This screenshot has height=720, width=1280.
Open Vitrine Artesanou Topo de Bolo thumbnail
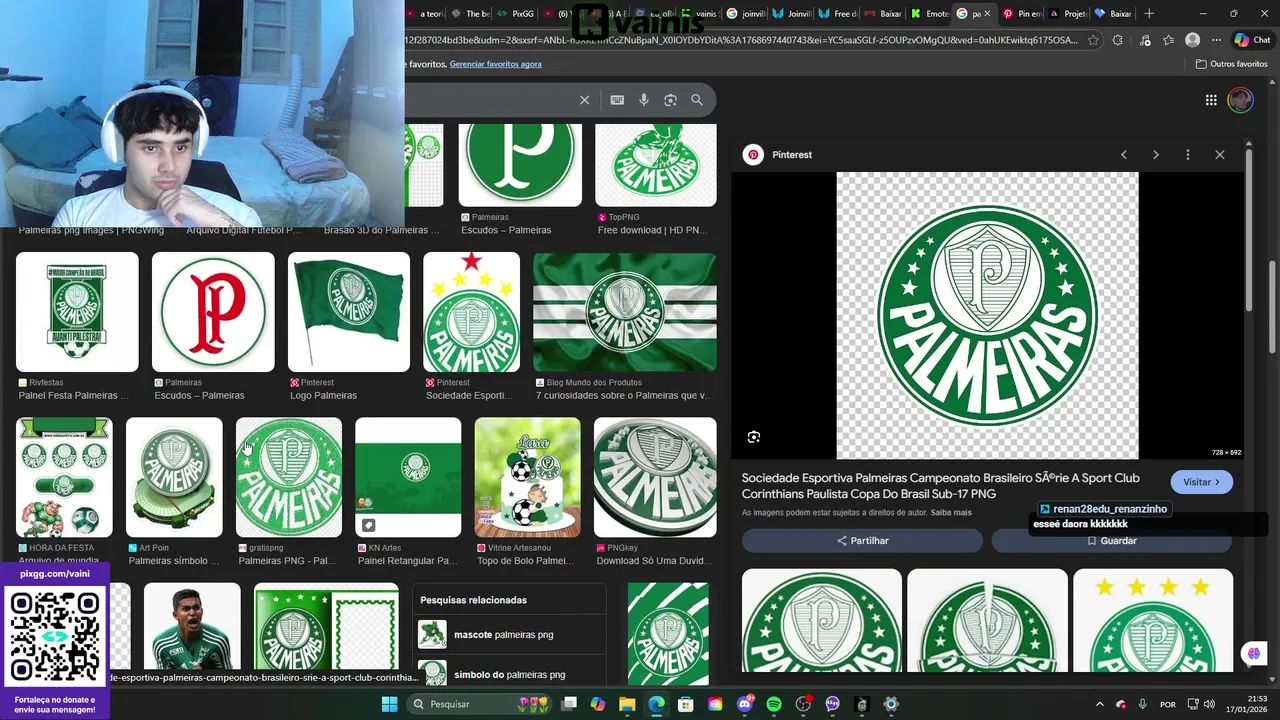528,478
